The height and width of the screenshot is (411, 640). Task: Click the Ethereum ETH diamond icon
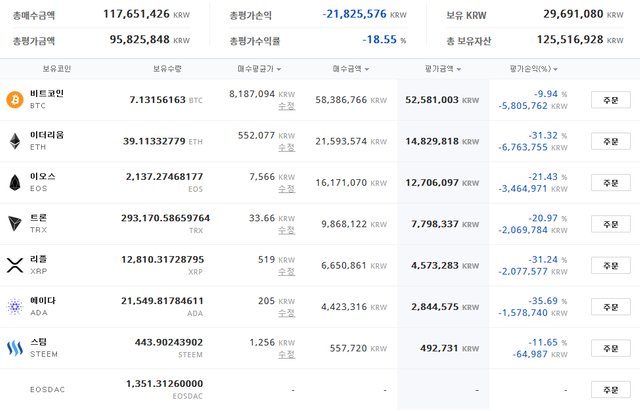pyautogui.click(x=15, y=141)
